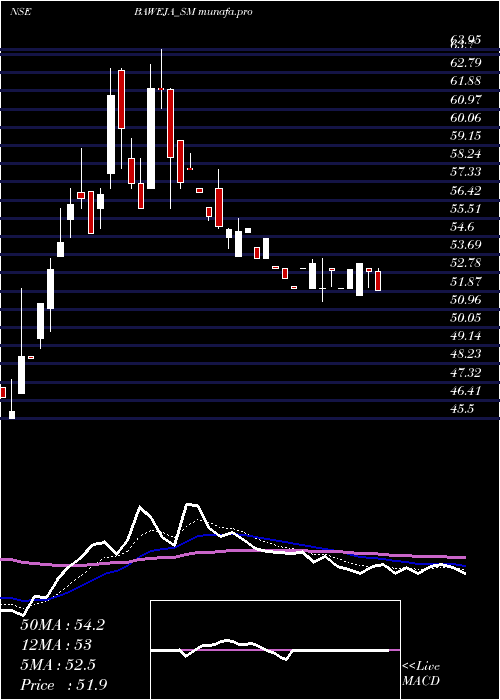Select the 53.69 price axis label
This screenshot has width=500, height=700.
(x=466, y=245)
